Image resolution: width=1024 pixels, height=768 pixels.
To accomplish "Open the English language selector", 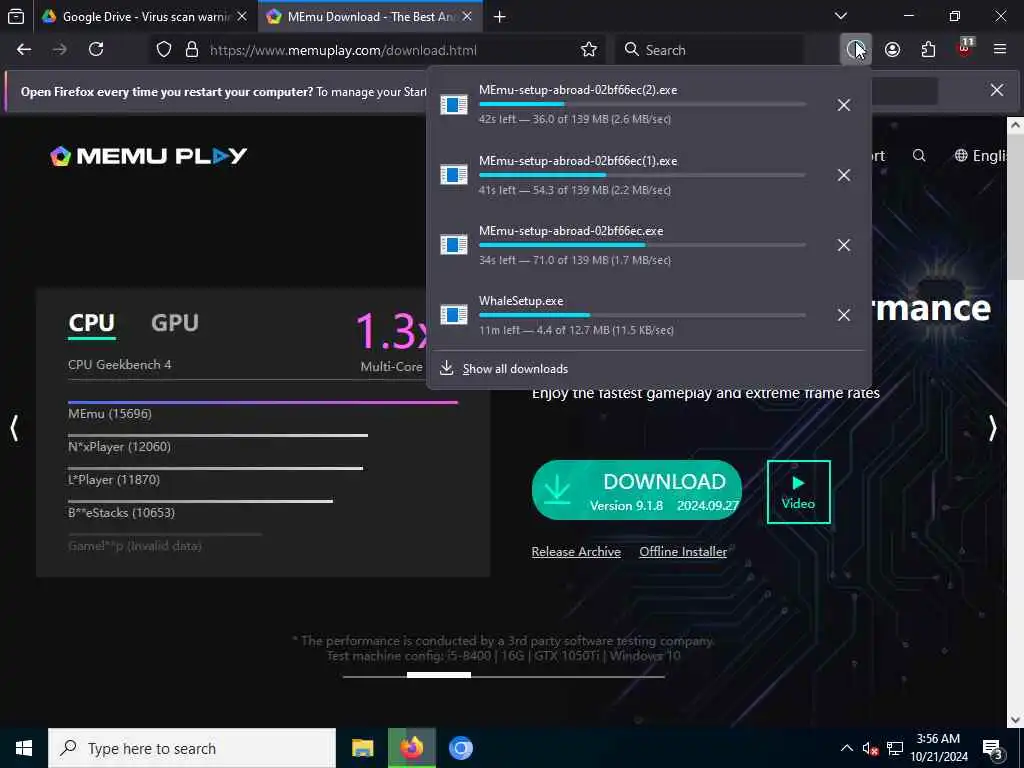I will coord(982,155).
